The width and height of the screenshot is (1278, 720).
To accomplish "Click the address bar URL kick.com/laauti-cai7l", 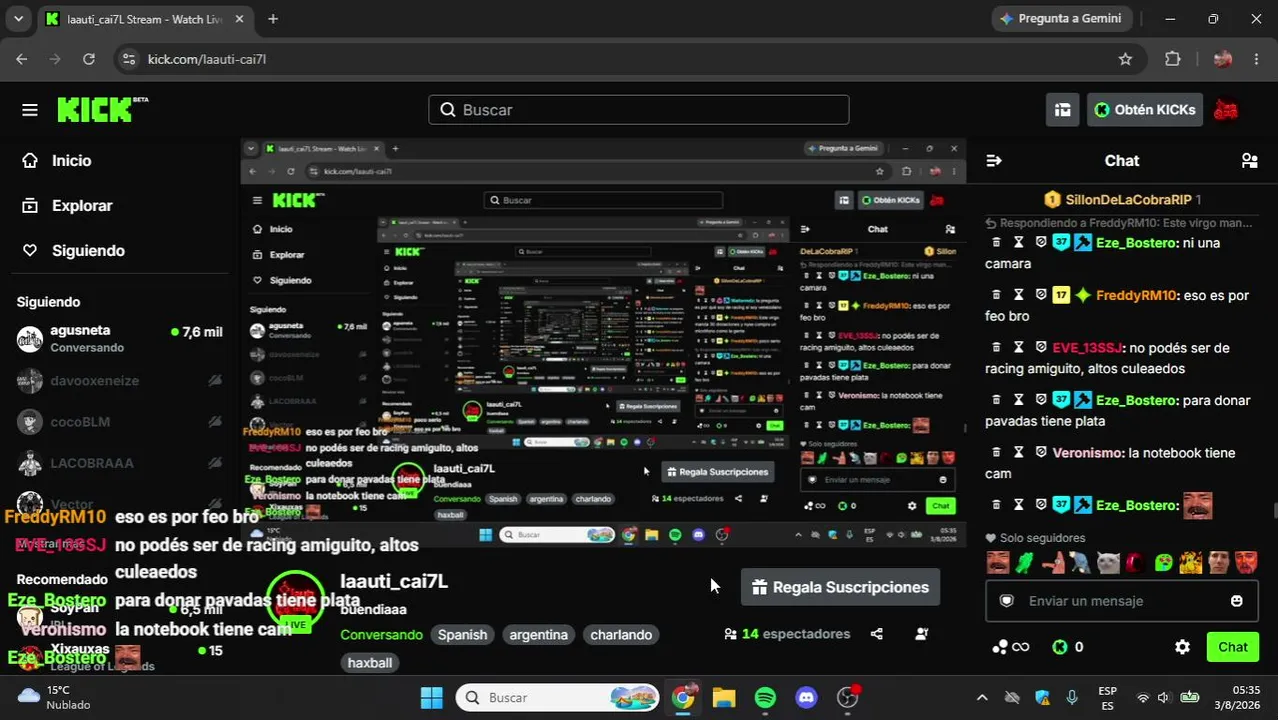I will point(207,59).
